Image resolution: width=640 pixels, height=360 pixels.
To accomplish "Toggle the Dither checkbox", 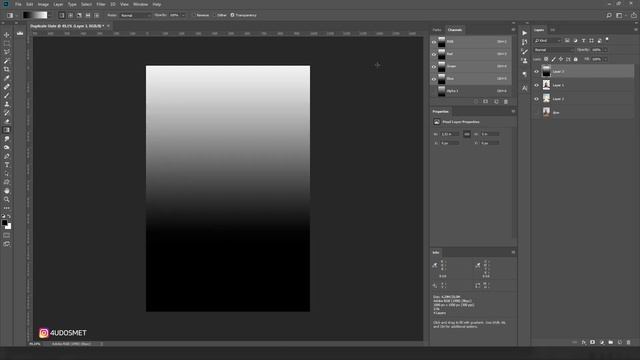I will coord(214,15).
